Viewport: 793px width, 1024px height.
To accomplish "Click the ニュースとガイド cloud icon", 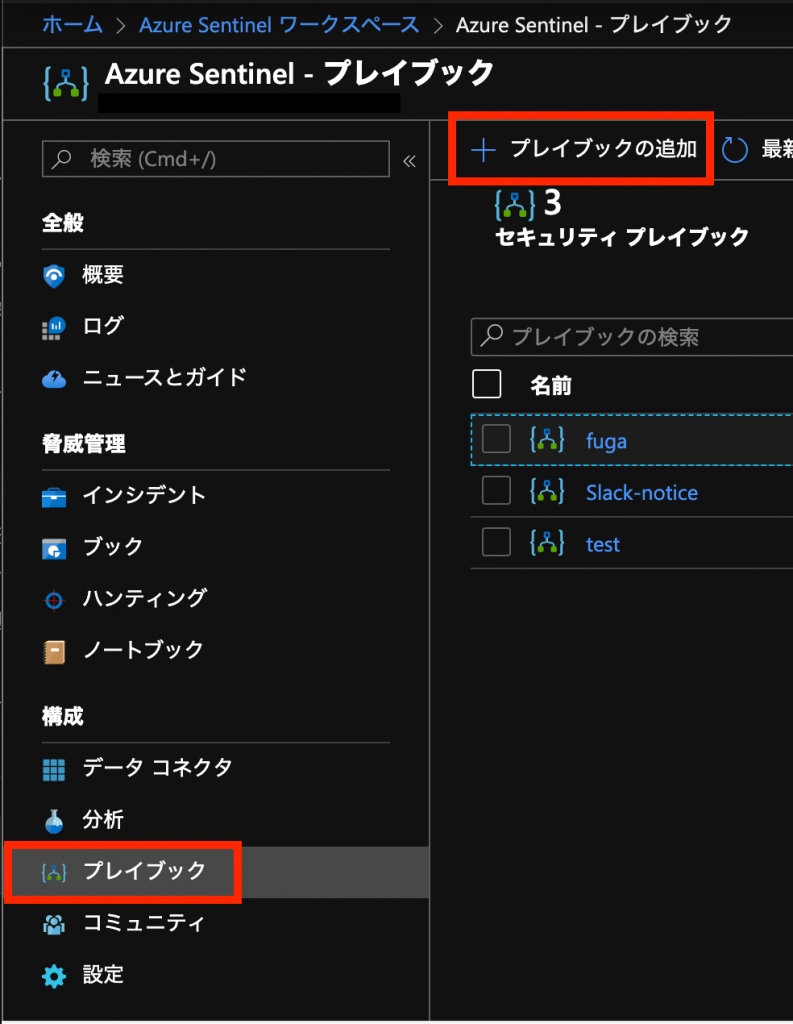I will click(54, 379).
